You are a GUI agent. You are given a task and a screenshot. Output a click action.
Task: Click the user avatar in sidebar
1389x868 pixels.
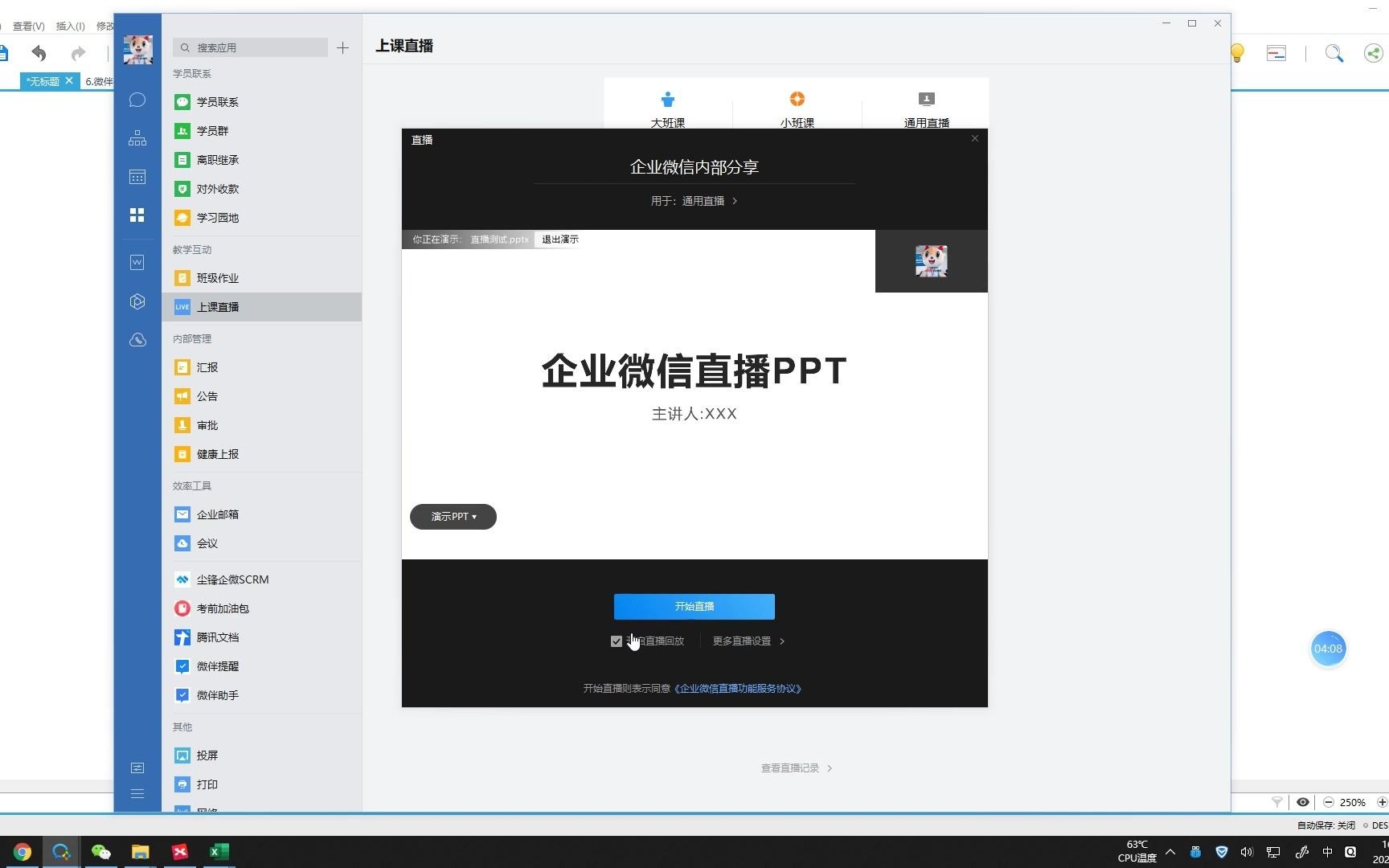(138, 50)
